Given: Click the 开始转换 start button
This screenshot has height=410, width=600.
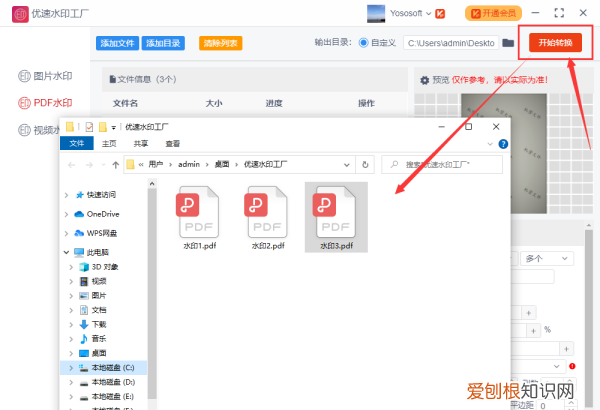Looking at the screenshot, I should (555, 42).
